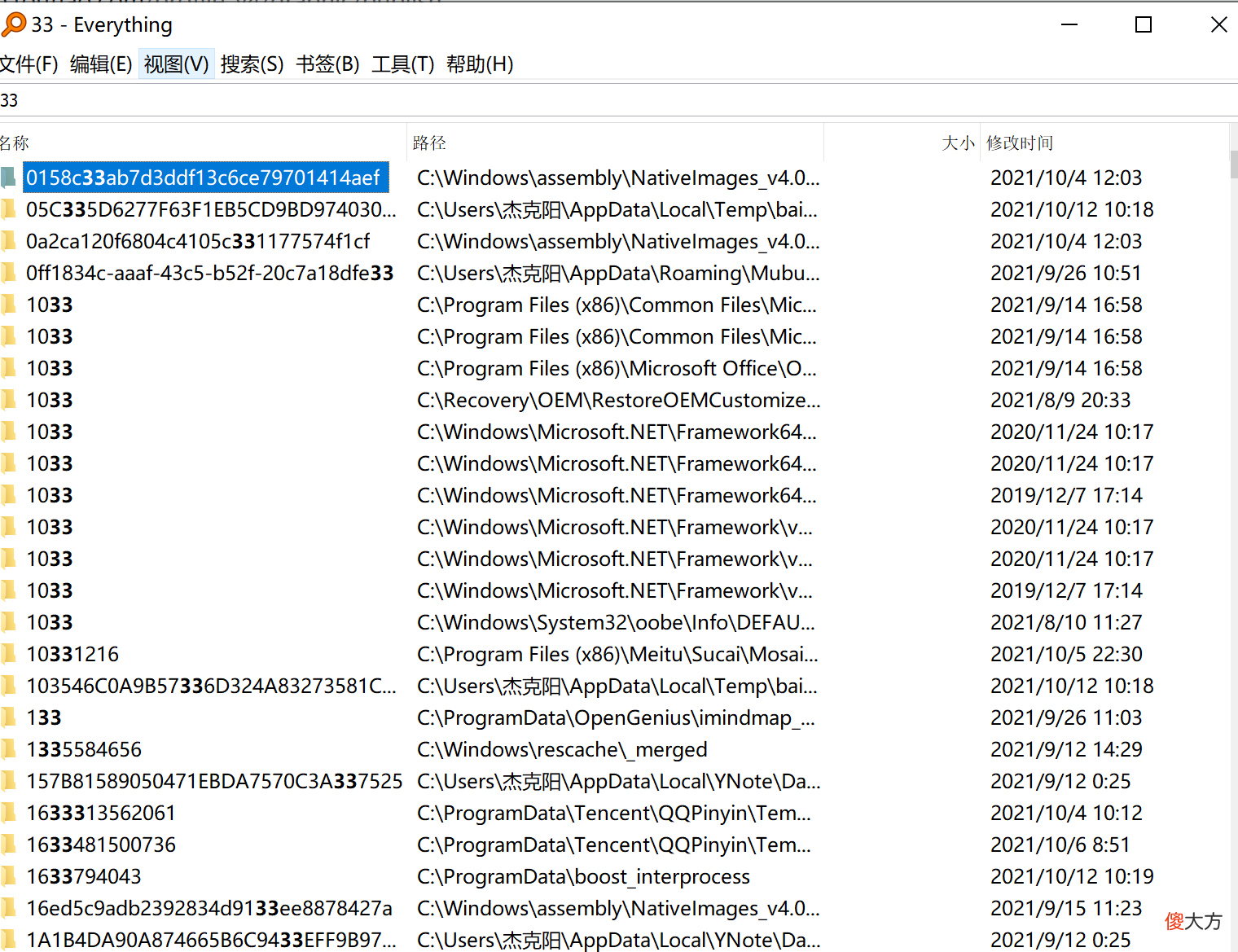Screen dimensions: 1238x952
Task: Click path C:\Recovery\OEM\RestoreOEMCustomize...
Action: (618, 400)
